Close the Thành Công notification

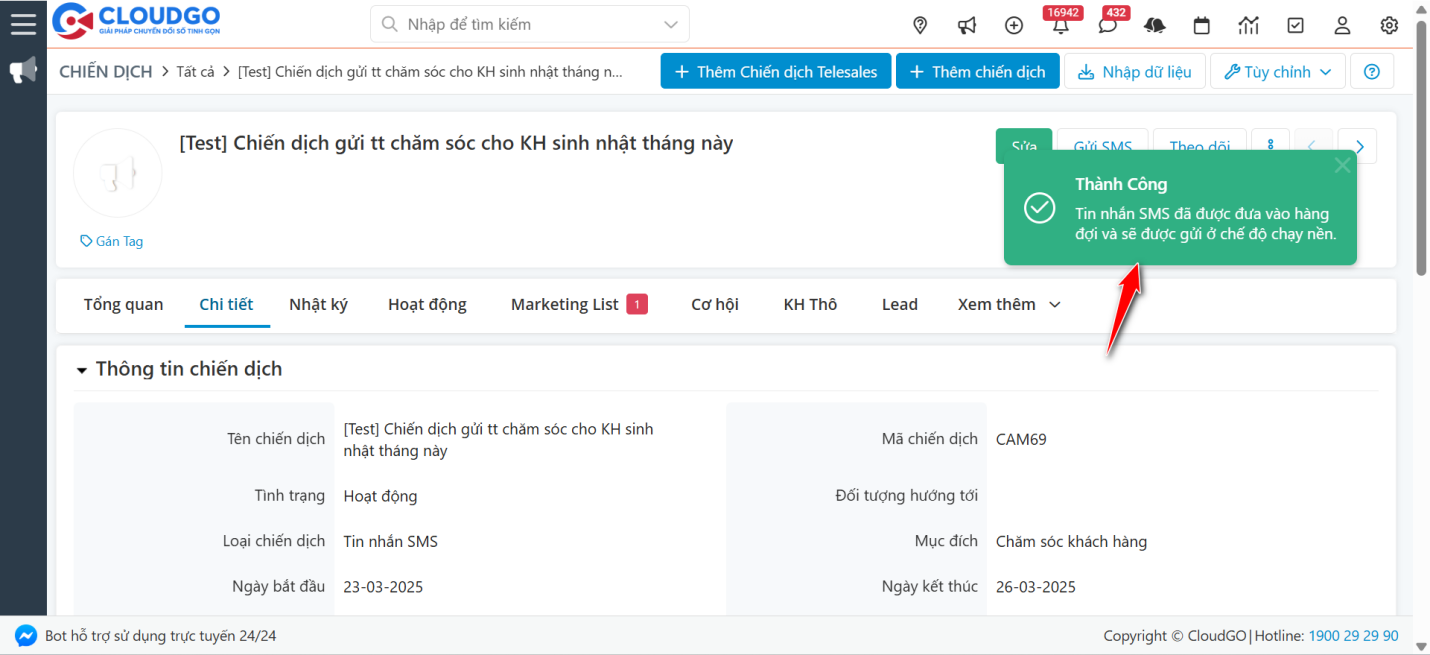click(1342, 166)
